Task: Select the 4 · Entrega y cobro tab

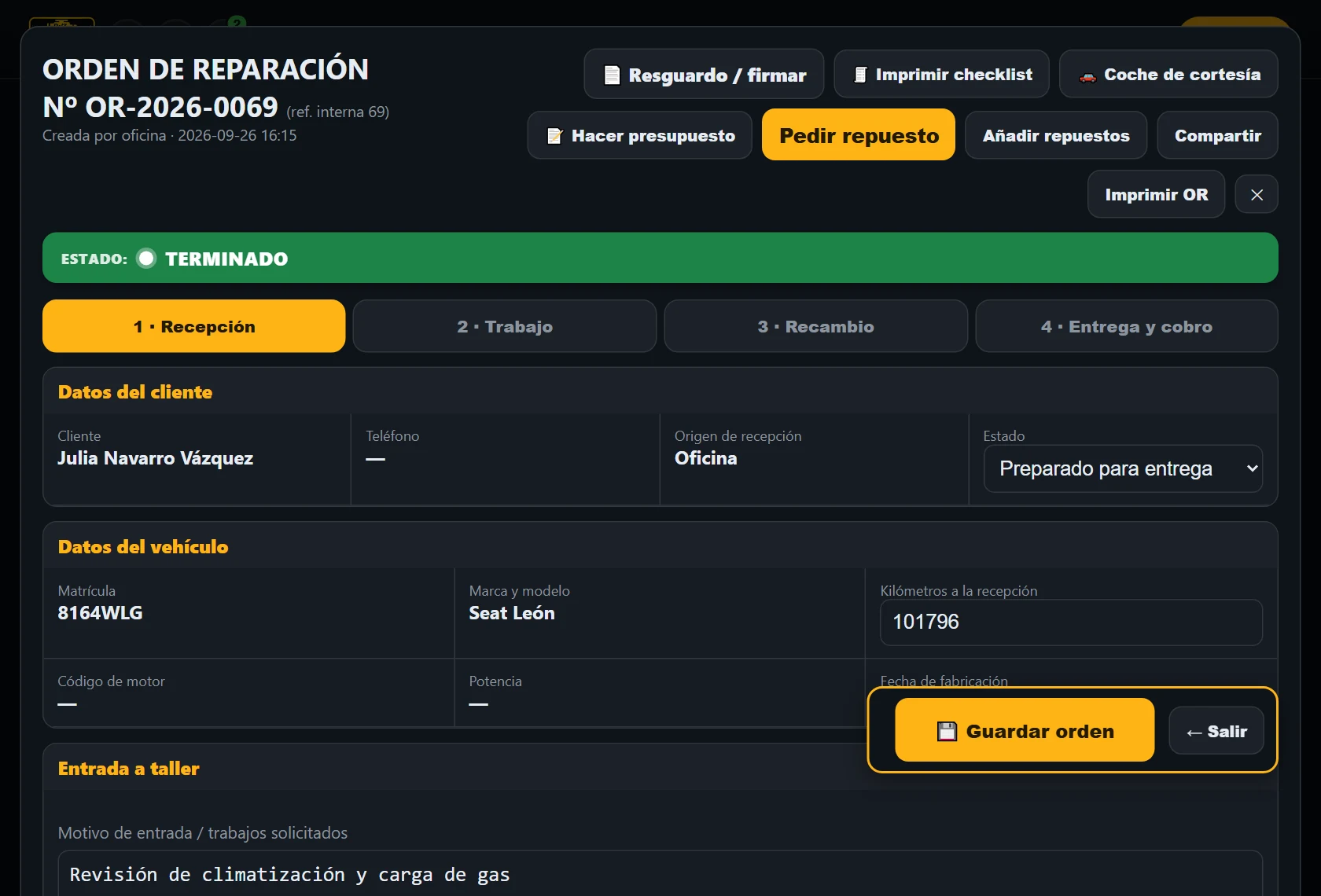Action: coord(1127,326)
